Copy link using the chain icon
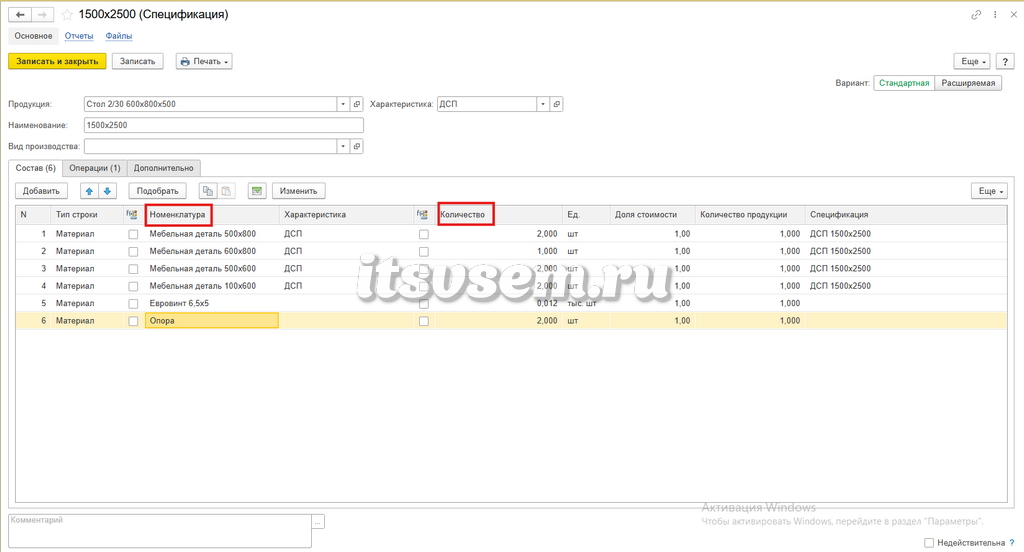 976,14
